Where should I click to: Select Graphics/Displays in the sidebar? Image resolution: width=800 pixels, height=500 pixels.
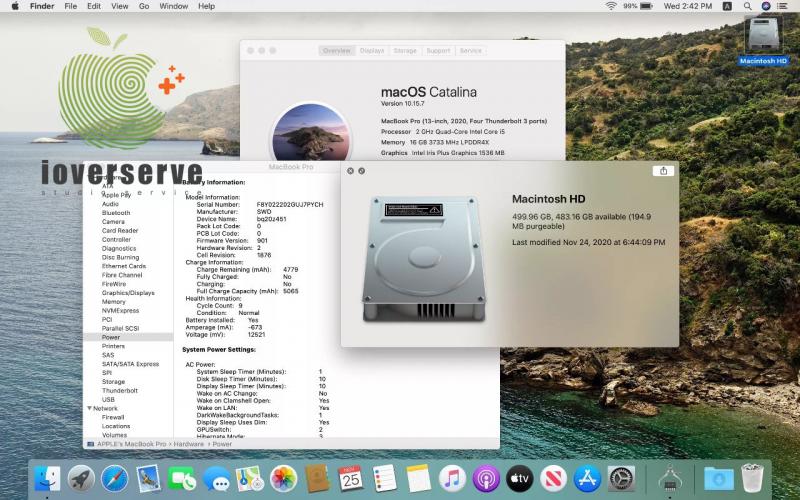[x=128, y=293]
